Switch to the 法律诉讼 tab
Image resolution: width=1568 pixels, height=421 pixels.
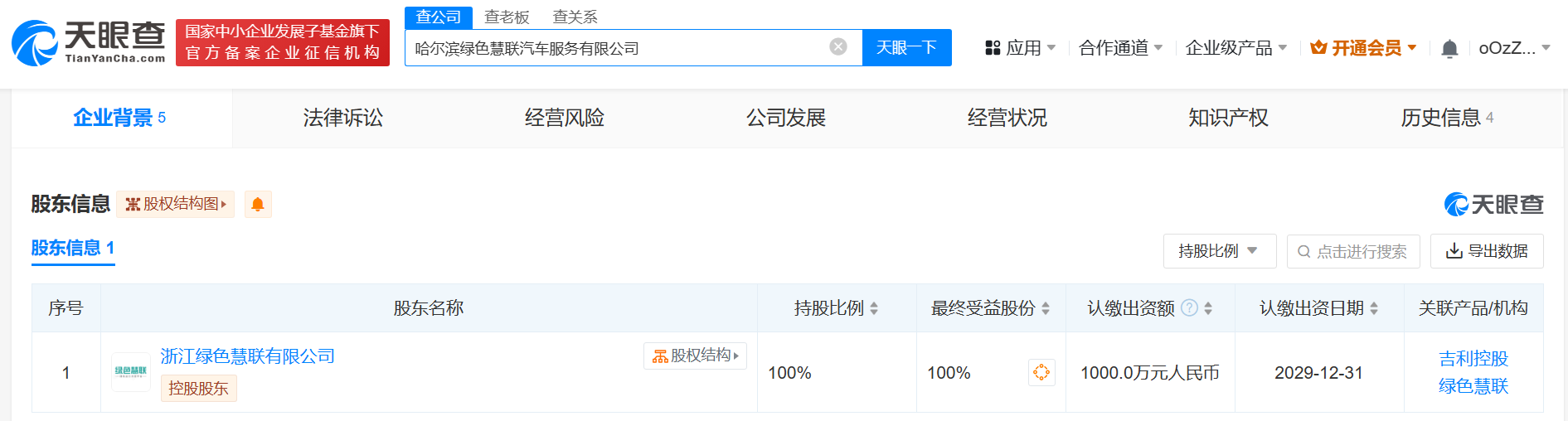pos(342,119)
